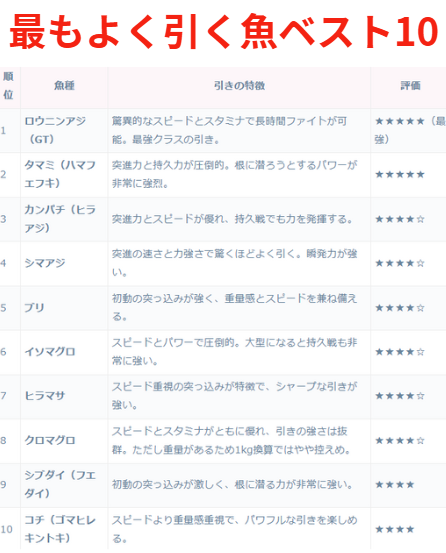Click the four-star rating for シブダイ
The height and width of the screenshot is (553, 446).
click(395, 485)
